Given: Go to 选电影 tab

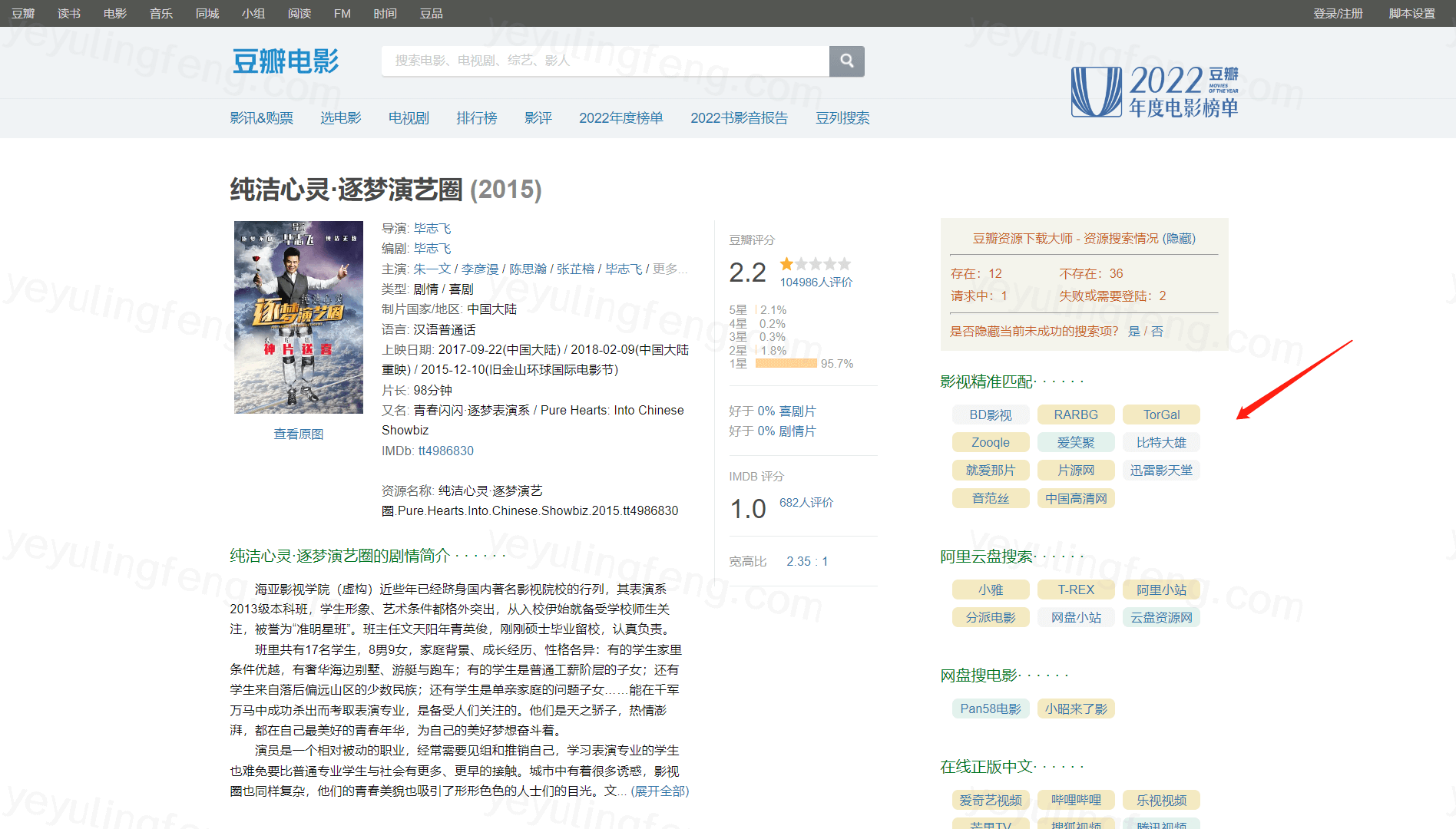Looking at the screenshot, I should tap(341, 117).
